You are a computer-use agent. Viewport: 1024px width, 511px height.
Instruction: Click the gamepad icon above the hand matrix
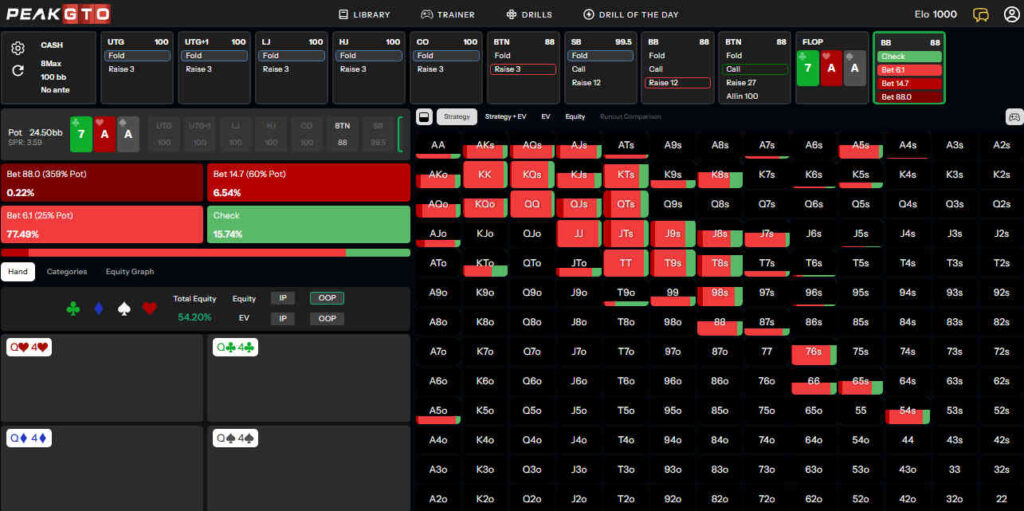(x=1013, y=117)
